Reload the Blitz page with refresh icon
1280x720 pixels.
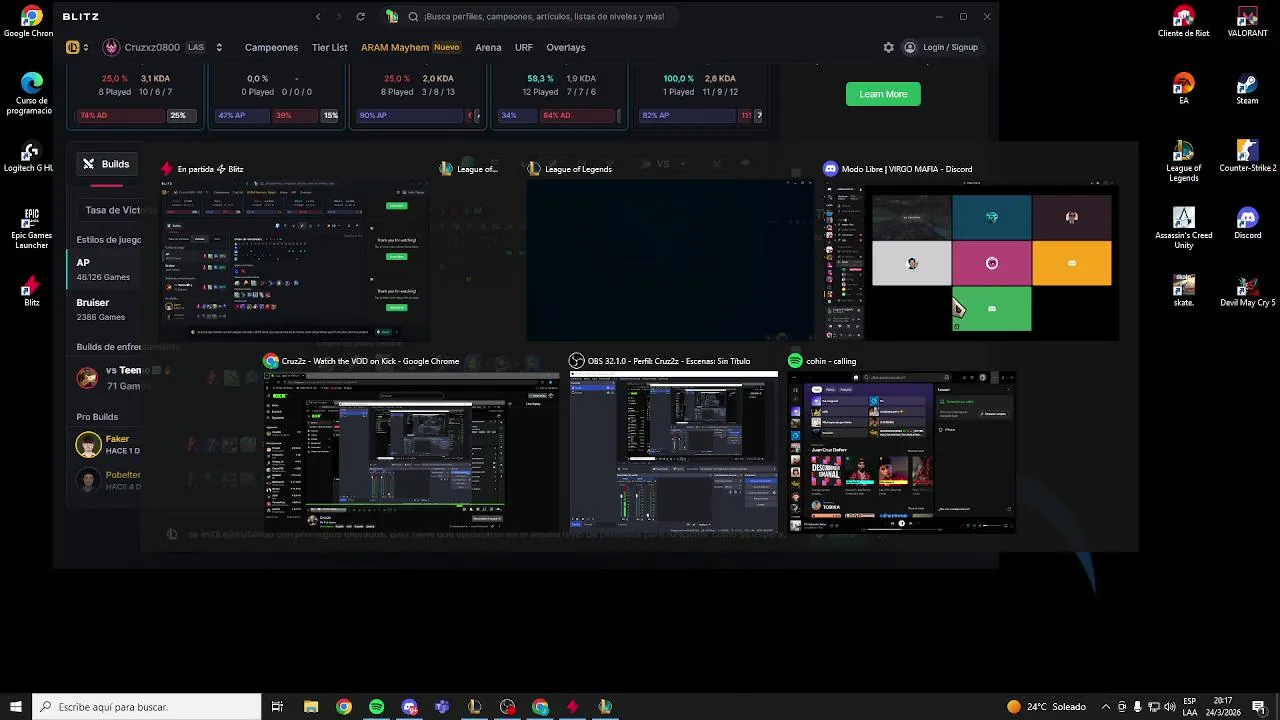pos(361,16)
